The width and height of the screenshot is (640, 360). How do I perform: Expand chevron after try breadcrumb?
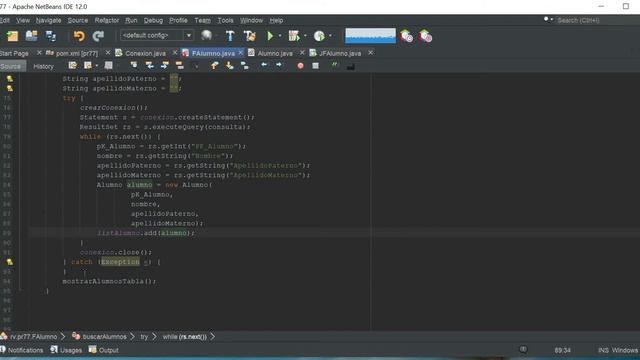tap(154, 337)
